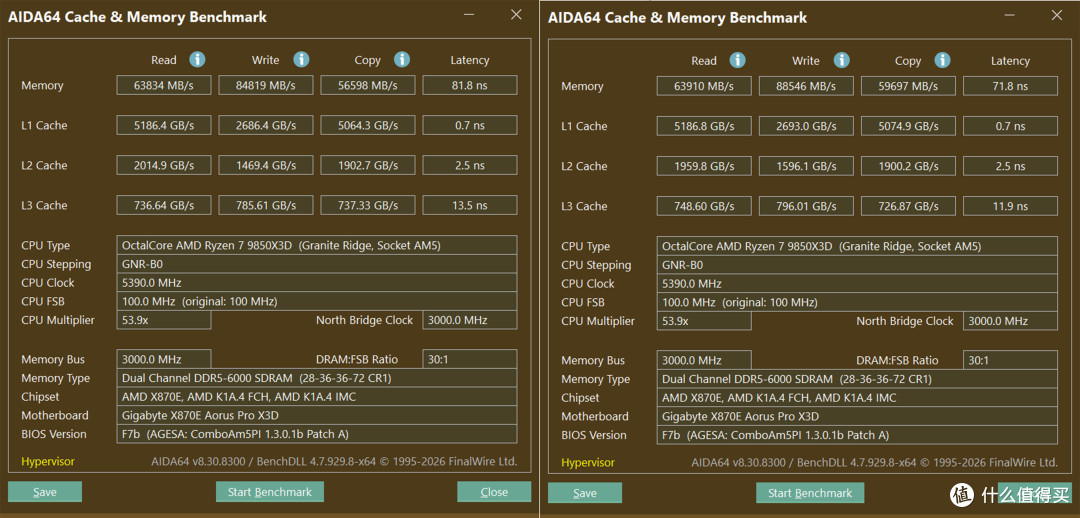Click BIOS Version field in right window
Screen dimensions: 1080x518
coord(857,435)
